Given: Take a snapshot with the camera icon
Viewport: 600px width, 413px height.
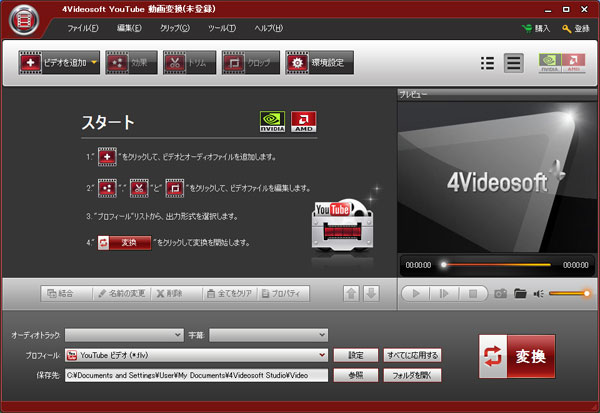Looking at the screenshot, I should click(x=501, y=294).
